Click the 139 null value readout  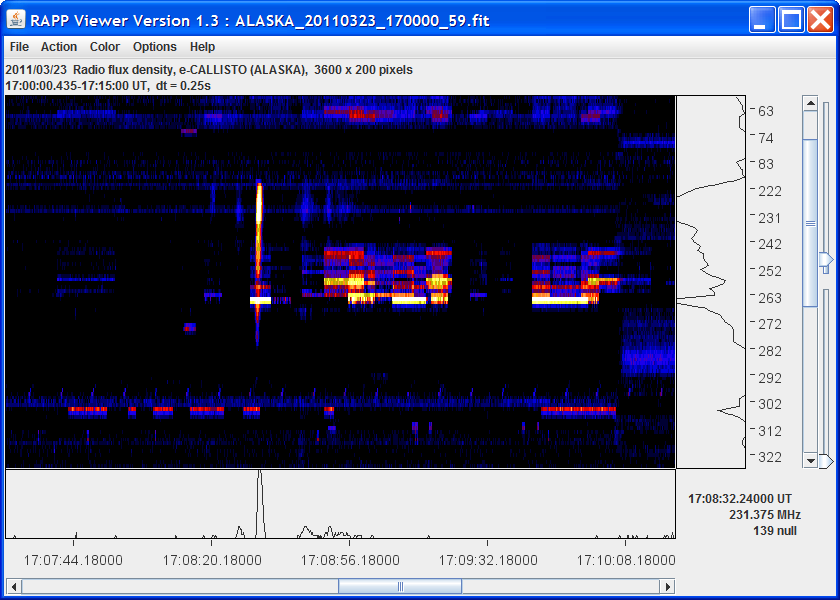coord(775,531)
